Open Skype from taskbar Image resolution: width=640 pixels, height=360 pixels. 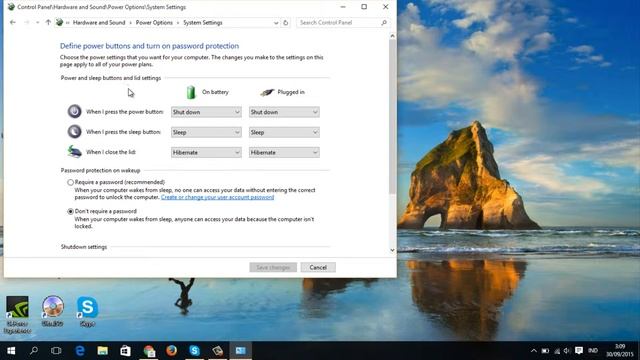coord(194,351)
